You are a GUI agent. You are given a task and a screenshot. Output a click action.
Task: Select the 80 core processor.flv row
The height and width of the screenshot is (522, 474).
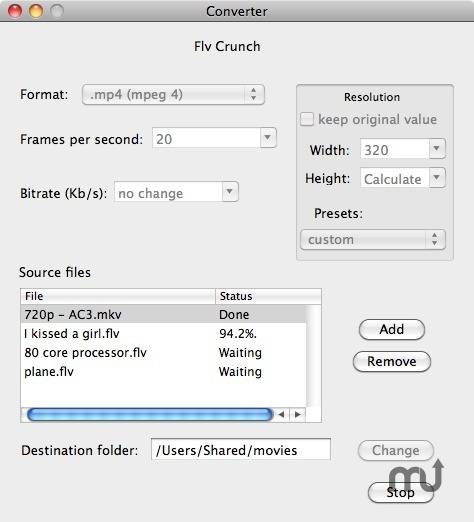click(x=163, y=353)
